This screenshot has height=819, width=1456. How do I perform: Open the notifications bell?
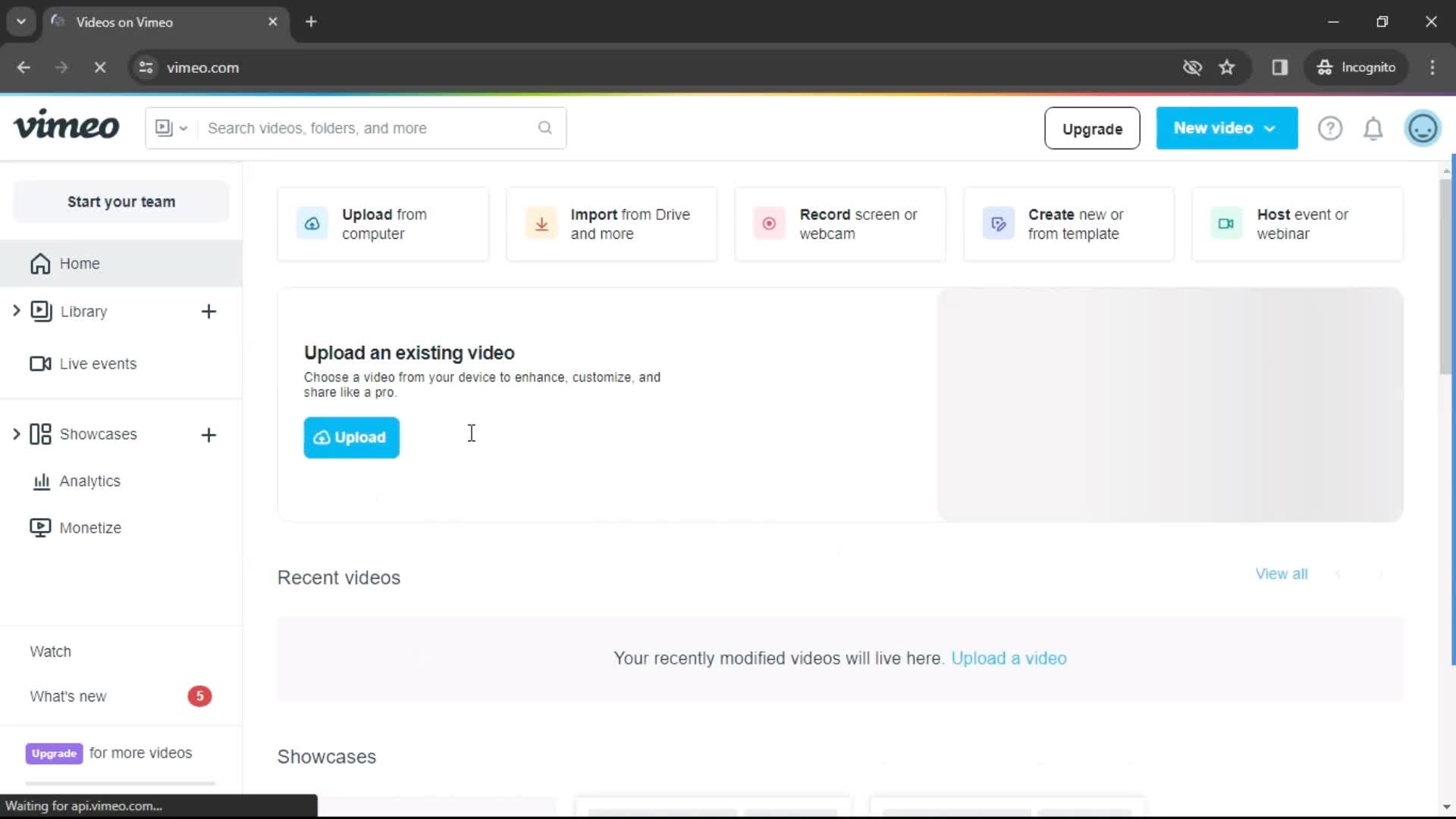coord(1373,129)
